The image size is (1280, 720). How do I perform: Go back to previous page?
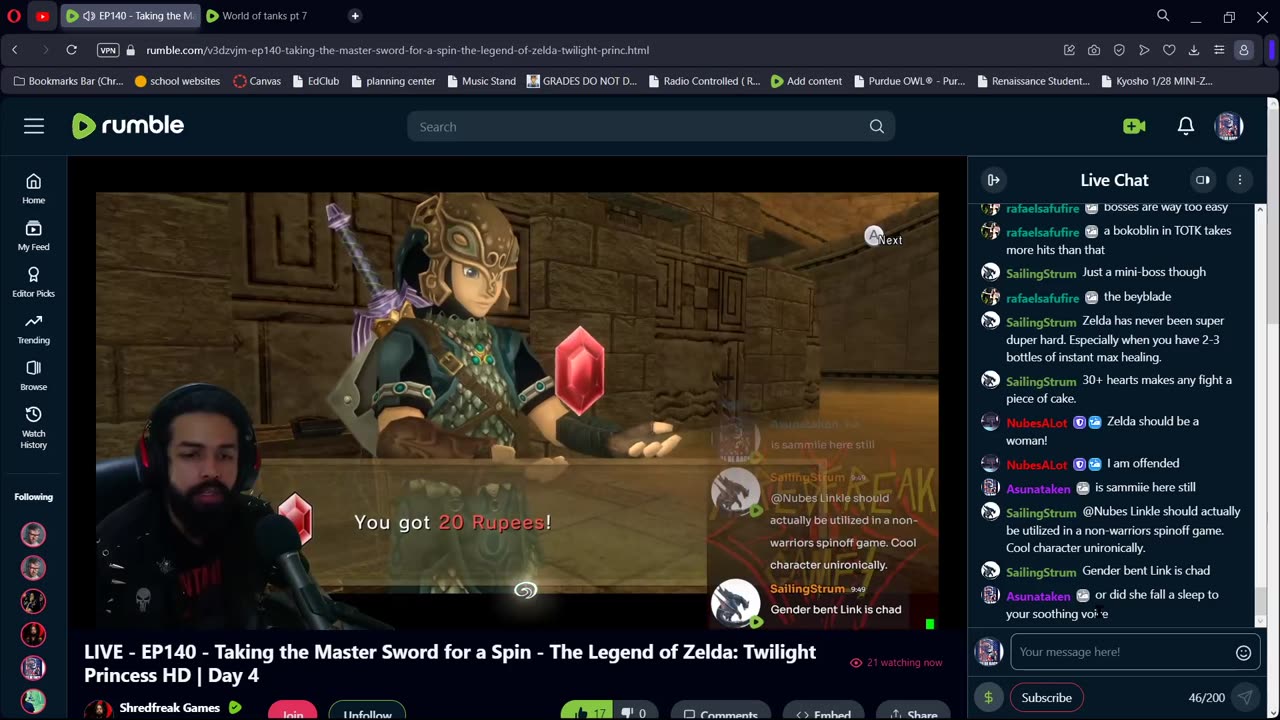point(15,50)
